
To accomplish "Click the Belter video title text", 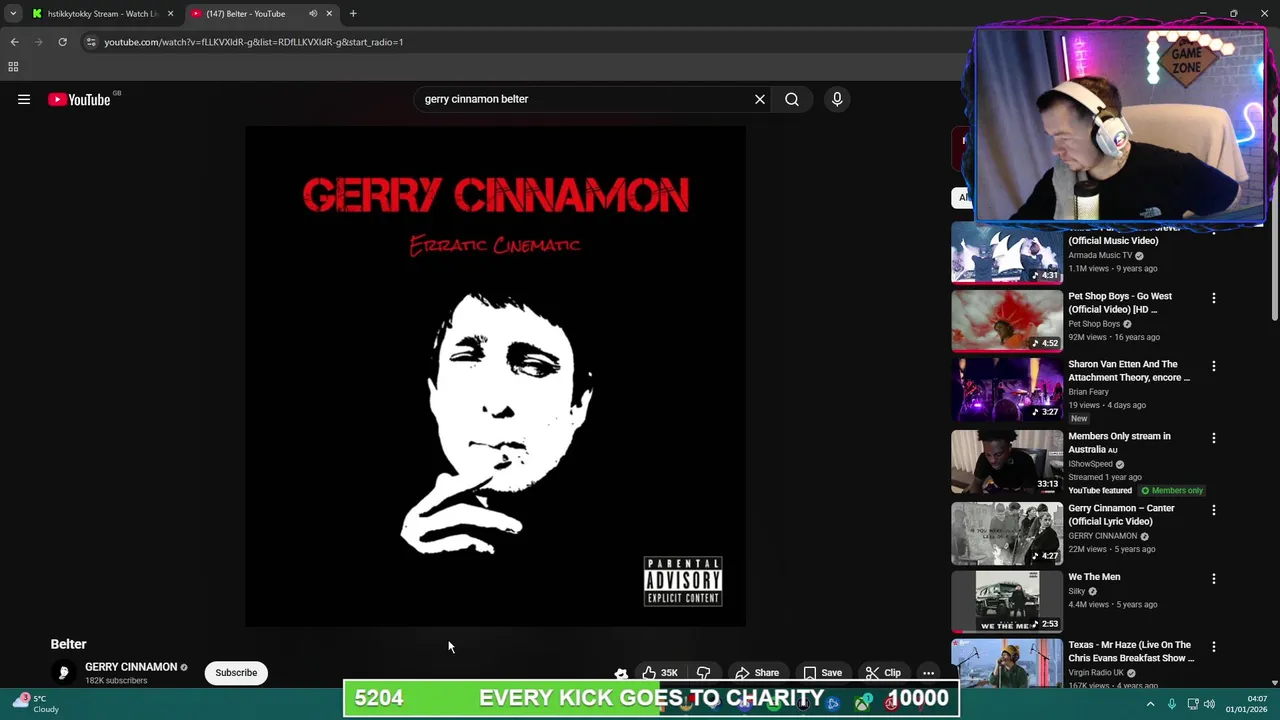I will pyautogui.click(x=69, y=644).
